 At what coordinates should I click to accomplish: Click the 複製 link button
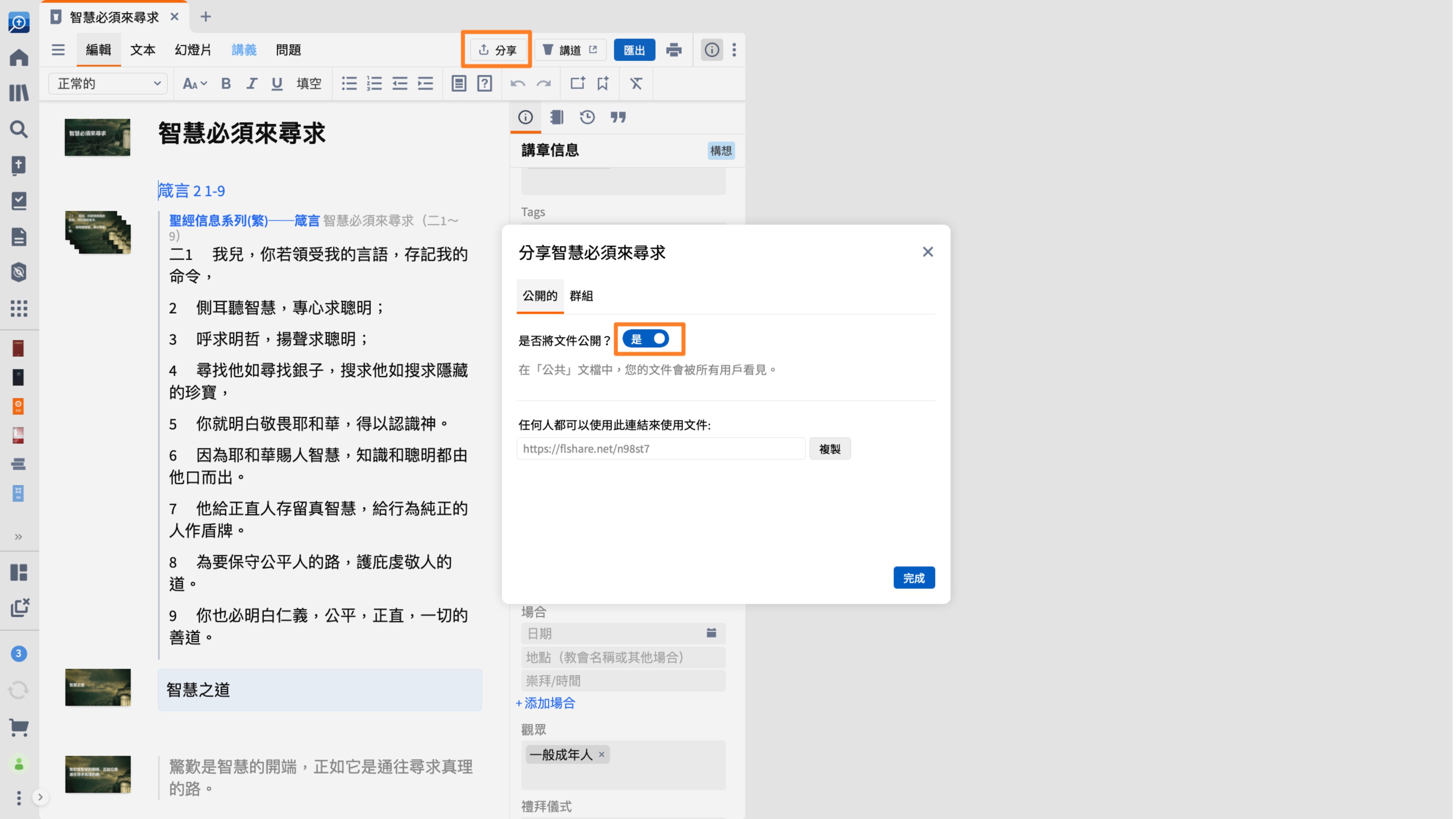coord(830,449)
